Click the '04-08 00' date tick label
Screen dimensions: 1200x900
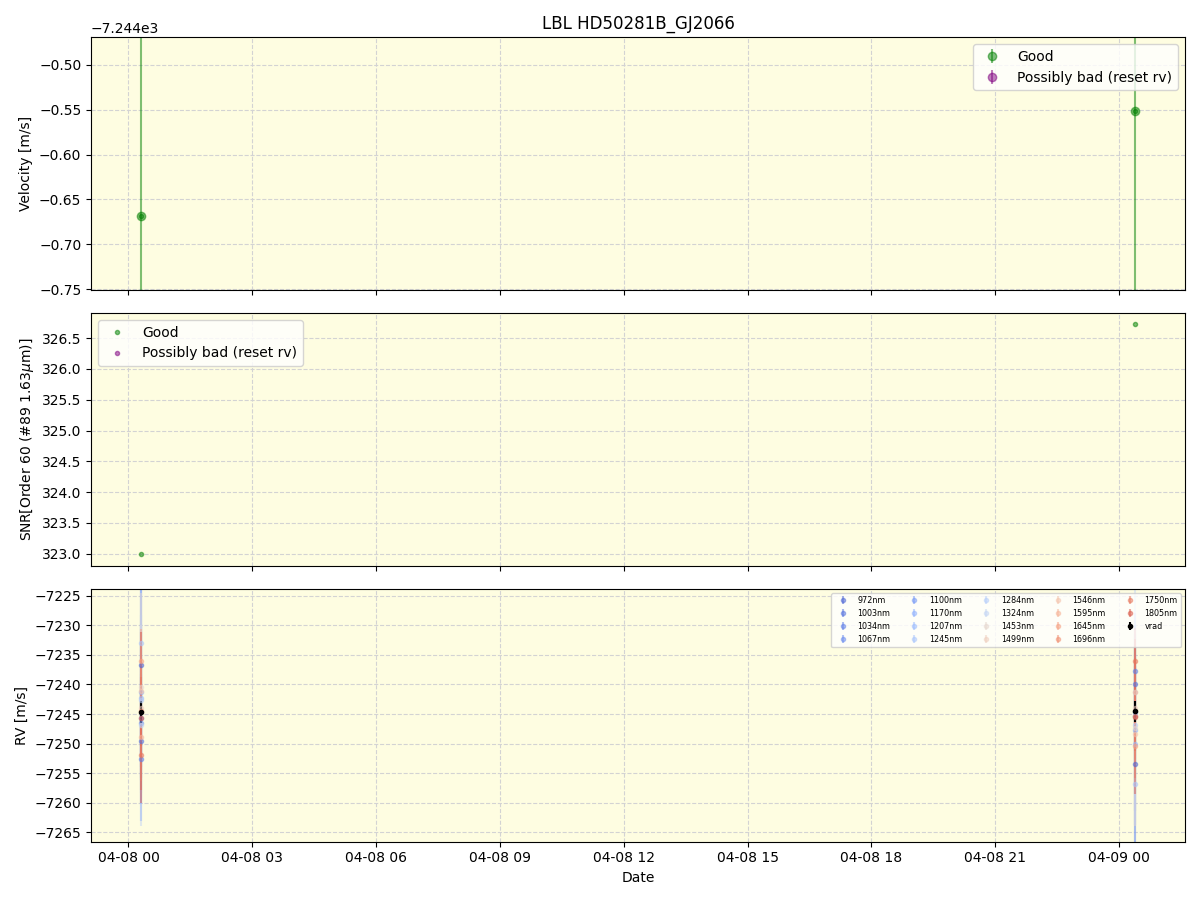tap(128, 857)
